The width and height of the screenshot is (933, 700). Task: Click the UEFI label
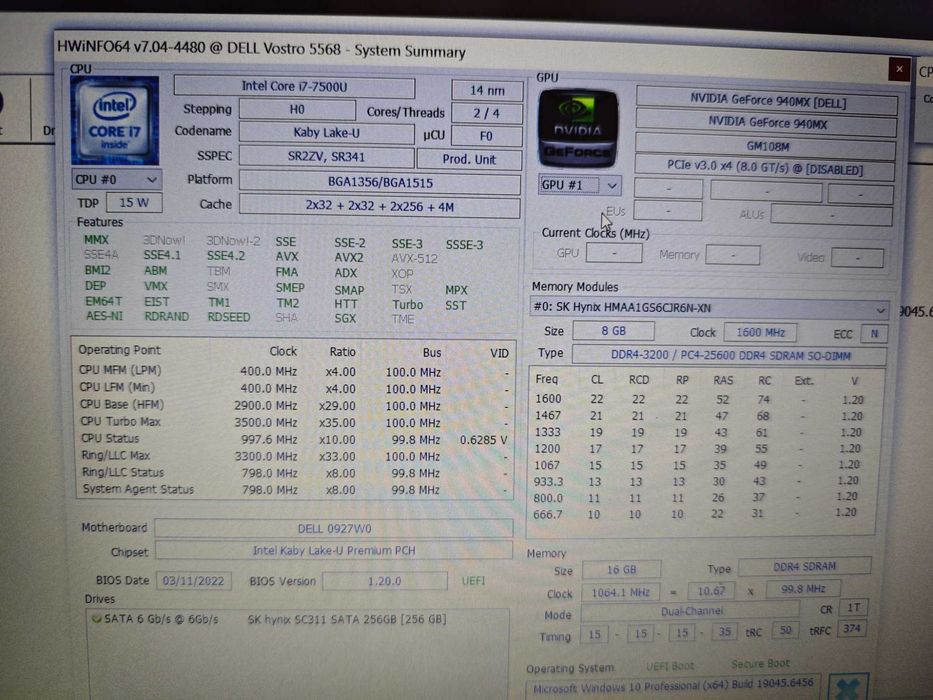[x=473, y=581]
